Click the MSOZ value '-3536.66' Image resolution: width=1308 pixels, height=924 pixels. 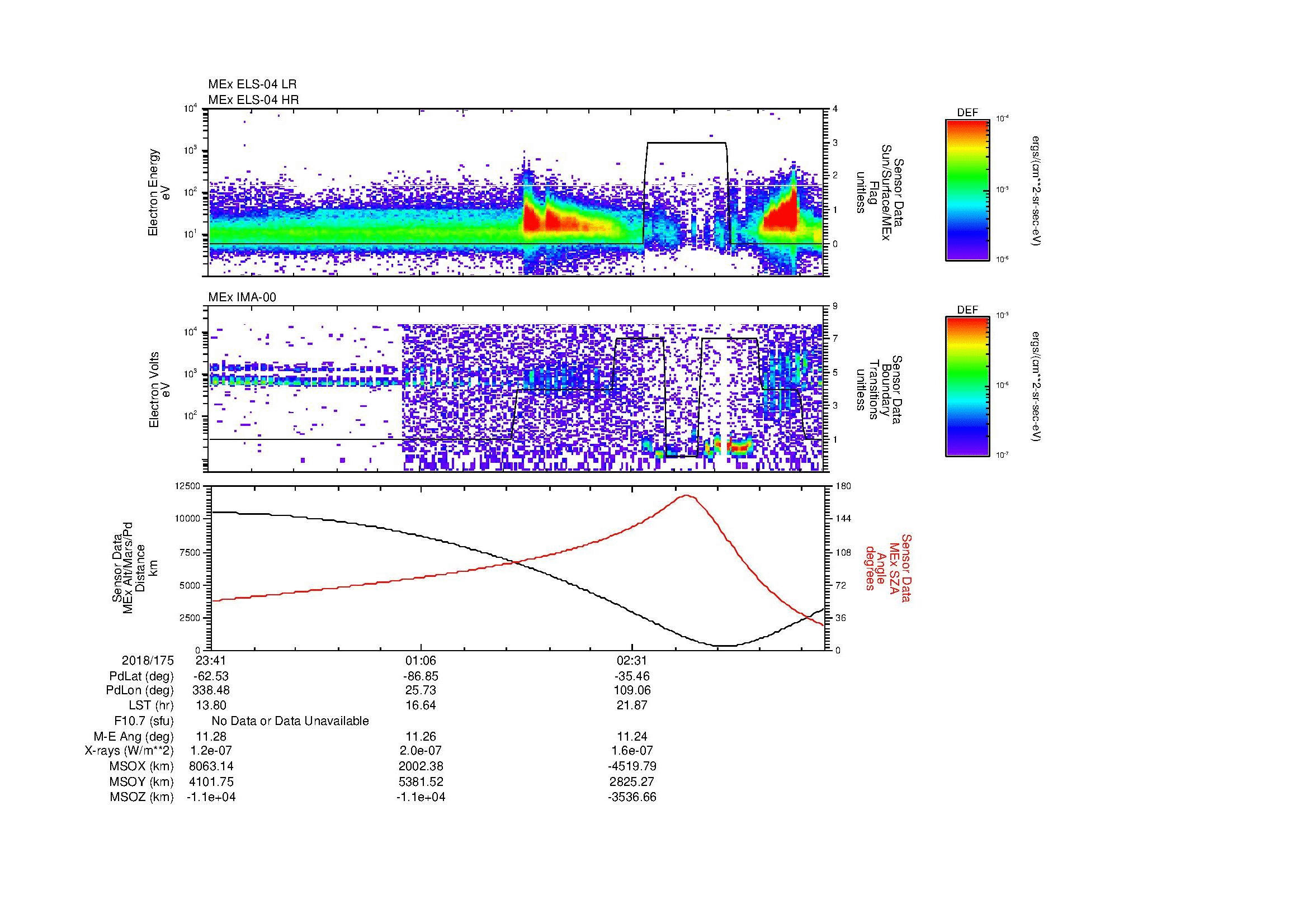632,797
